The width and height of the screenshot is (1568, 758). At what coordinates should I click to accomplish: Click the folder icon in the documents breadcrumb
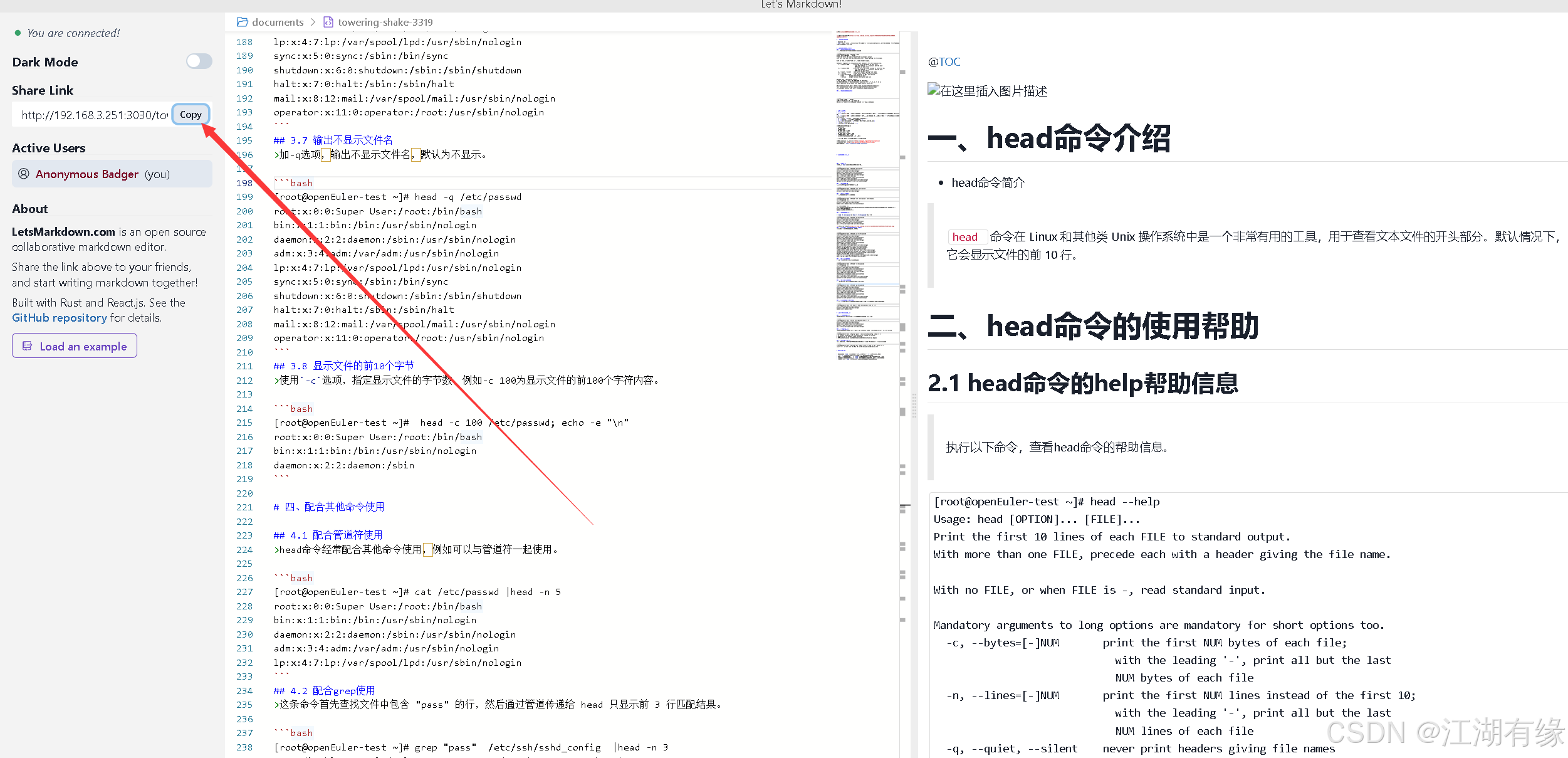242,21
